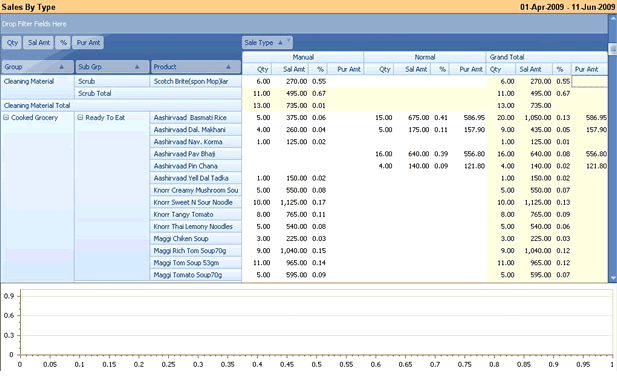Click the sort arrow on Group header
617x378 pixels.
pos(61,67)
